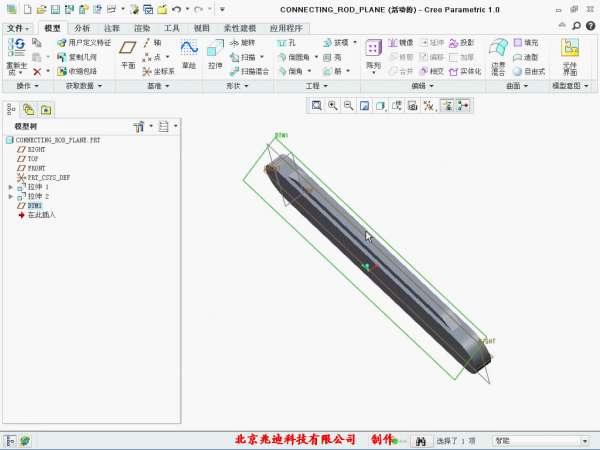Image resolution: width=600 pixels, height=450 pixels.
Task: Expand the 编辑 (Editing) group
Action: (422, 86)
